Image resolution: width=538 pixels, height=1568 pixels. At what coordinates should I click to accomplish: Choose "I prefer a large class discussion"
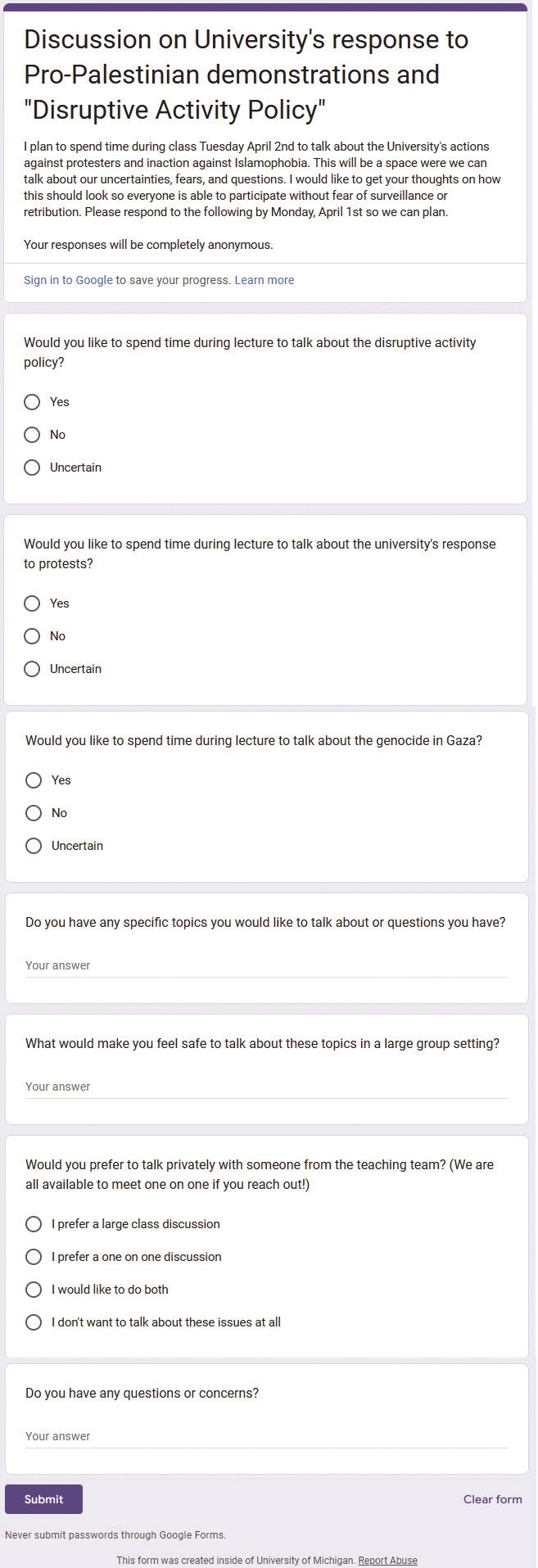34,1224
